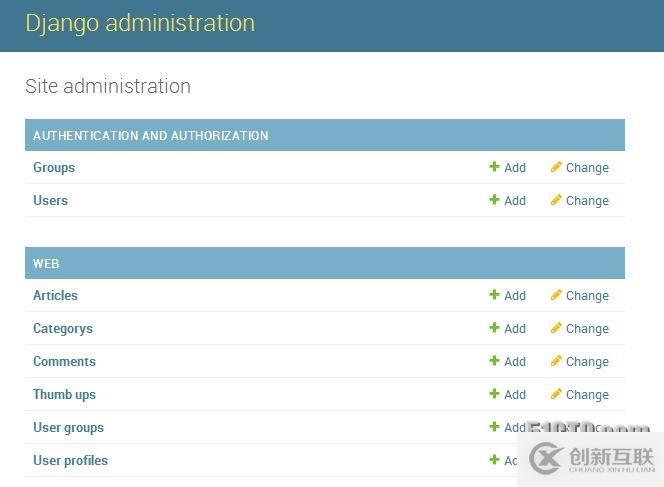
Task: Select Add link text for Categorys
Action: [515, 329]
